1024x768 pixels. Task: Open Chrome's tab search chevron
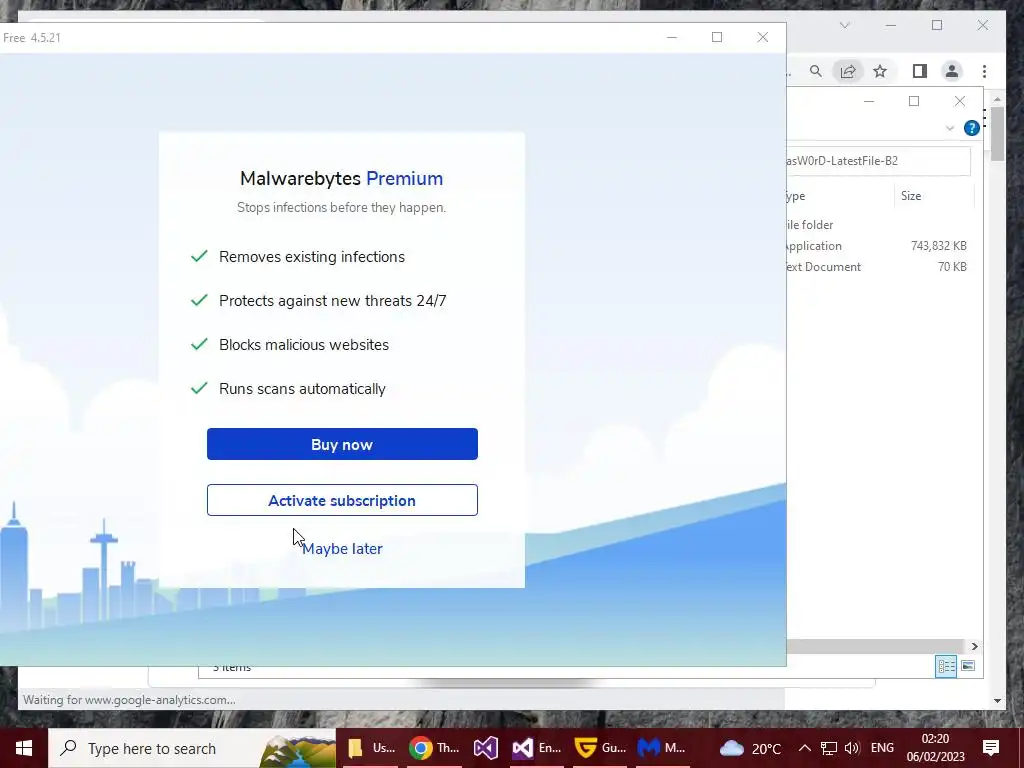(x=844, y=25)
